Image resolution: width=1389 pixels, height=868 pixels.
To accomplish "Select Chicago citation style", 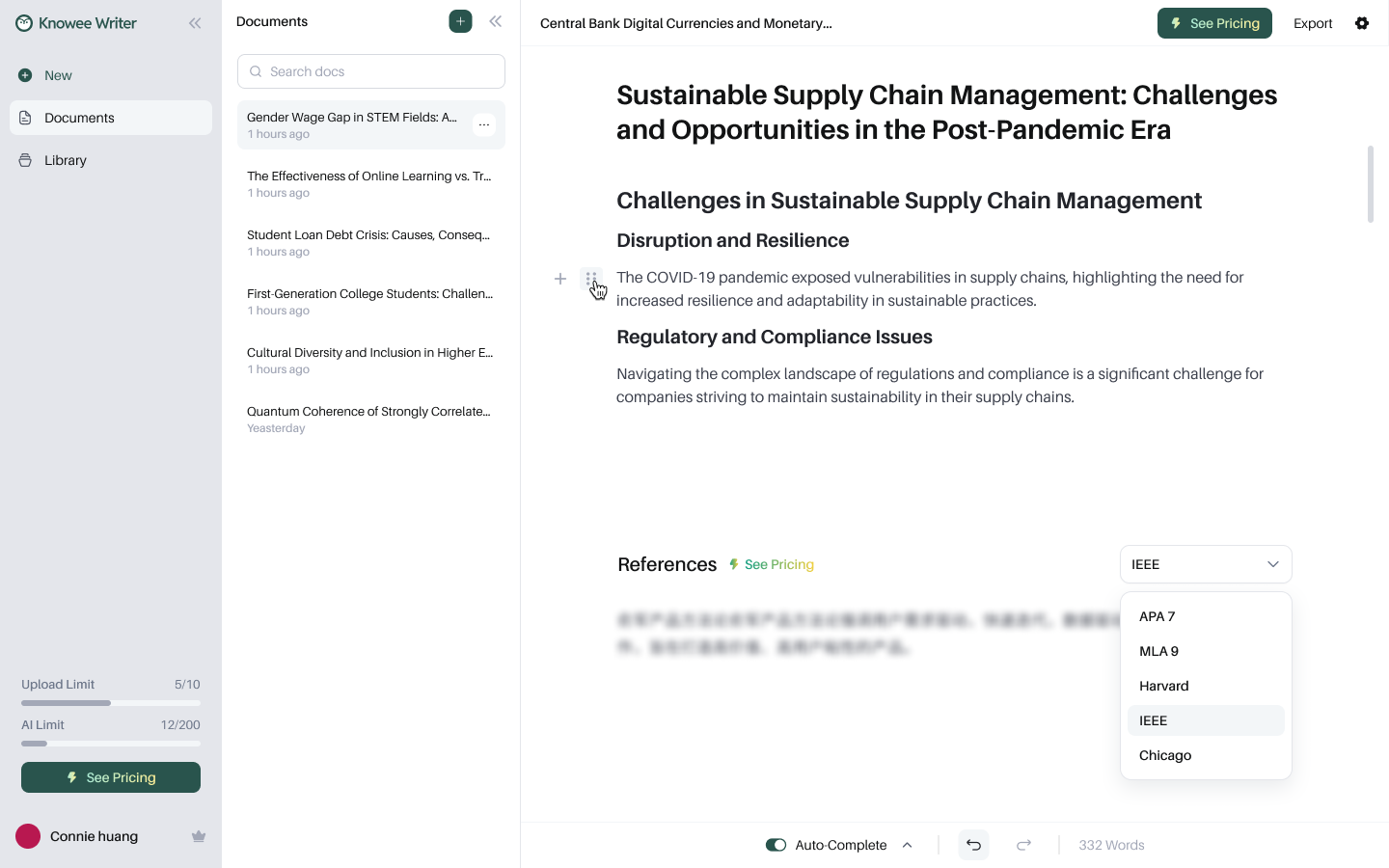I will 1206,755.
